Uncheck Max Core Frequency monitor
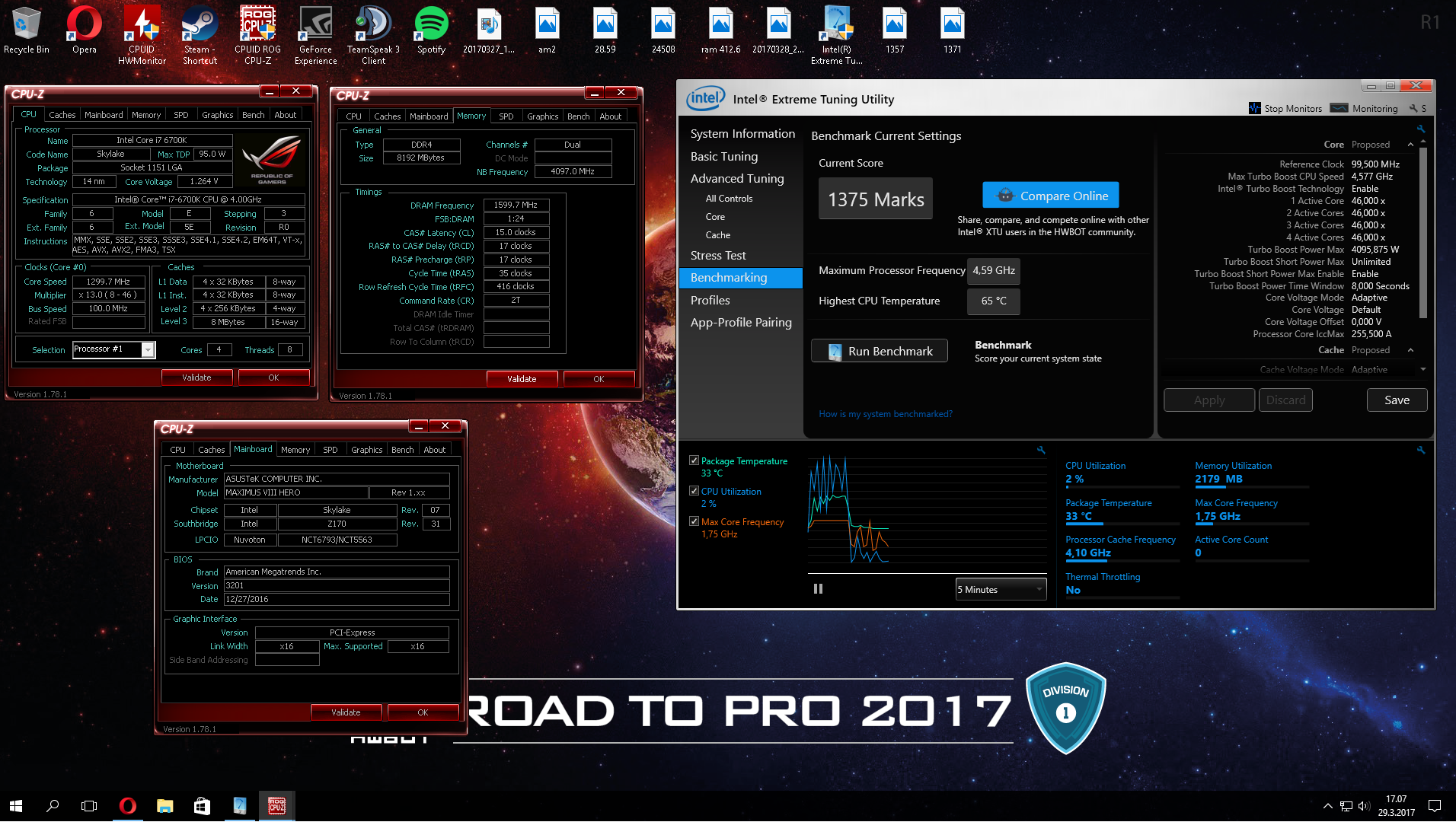Screen dimensions: 1456x822 click(694, 521)
